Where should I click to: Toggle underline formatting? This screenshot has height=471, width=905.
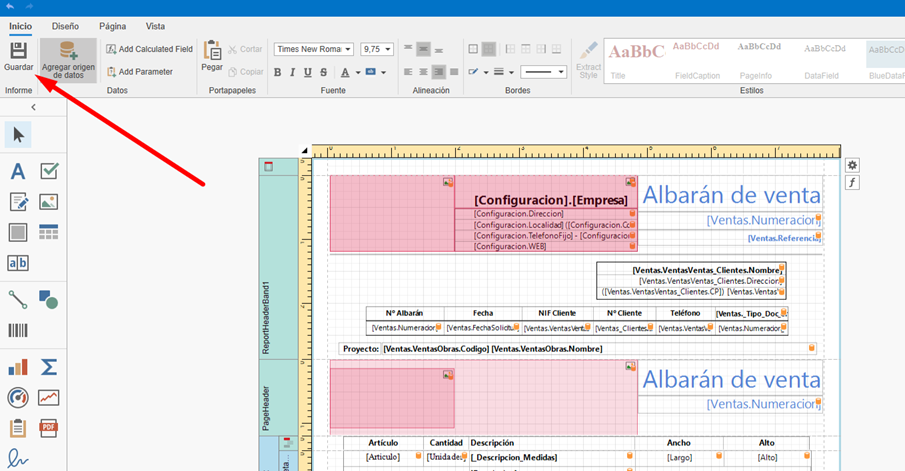308,72
